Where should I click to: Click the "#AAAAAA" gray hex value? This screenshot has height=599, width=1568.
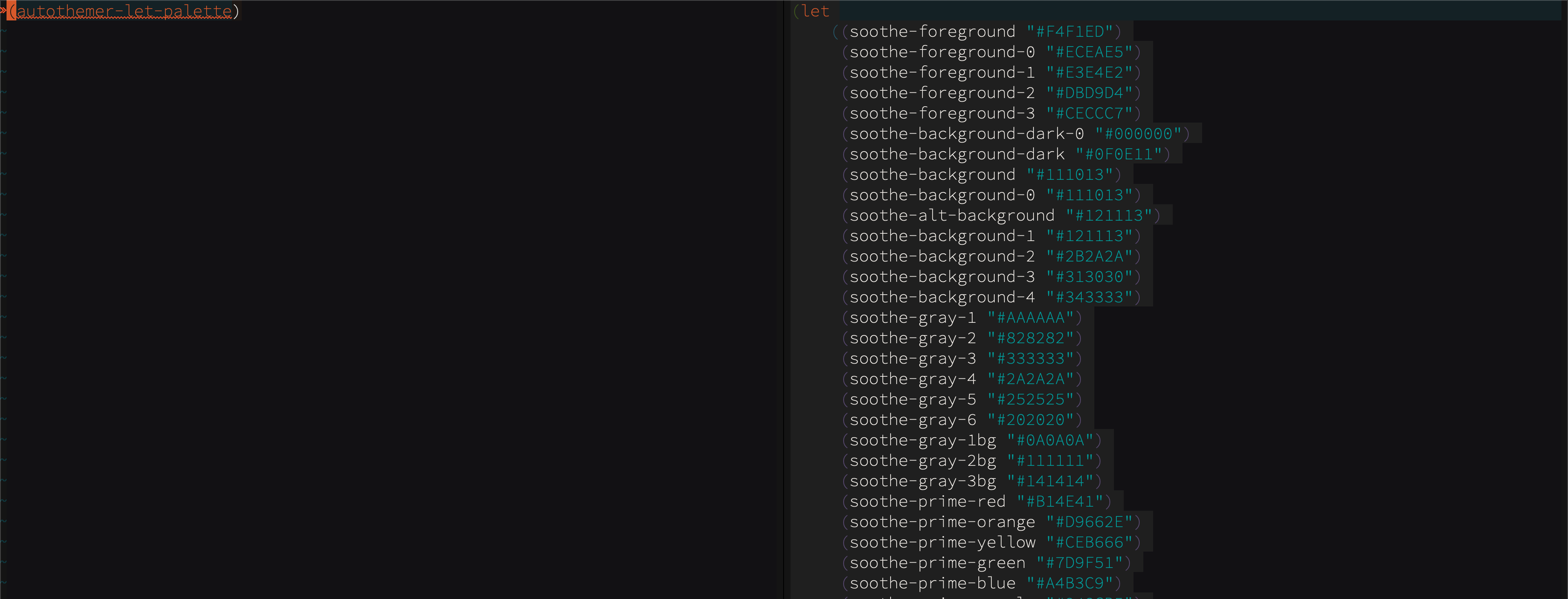click(1031, 318)
